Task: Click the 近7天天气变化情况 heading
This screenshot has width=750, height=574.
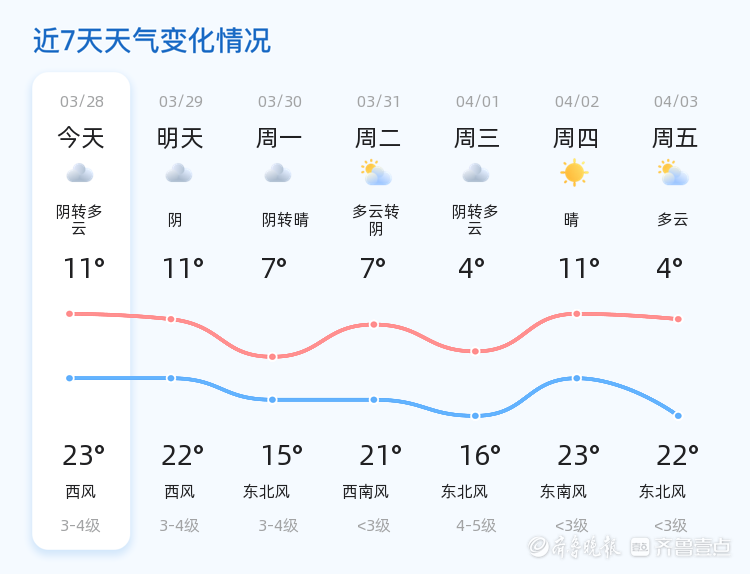Action: [152, 41]
